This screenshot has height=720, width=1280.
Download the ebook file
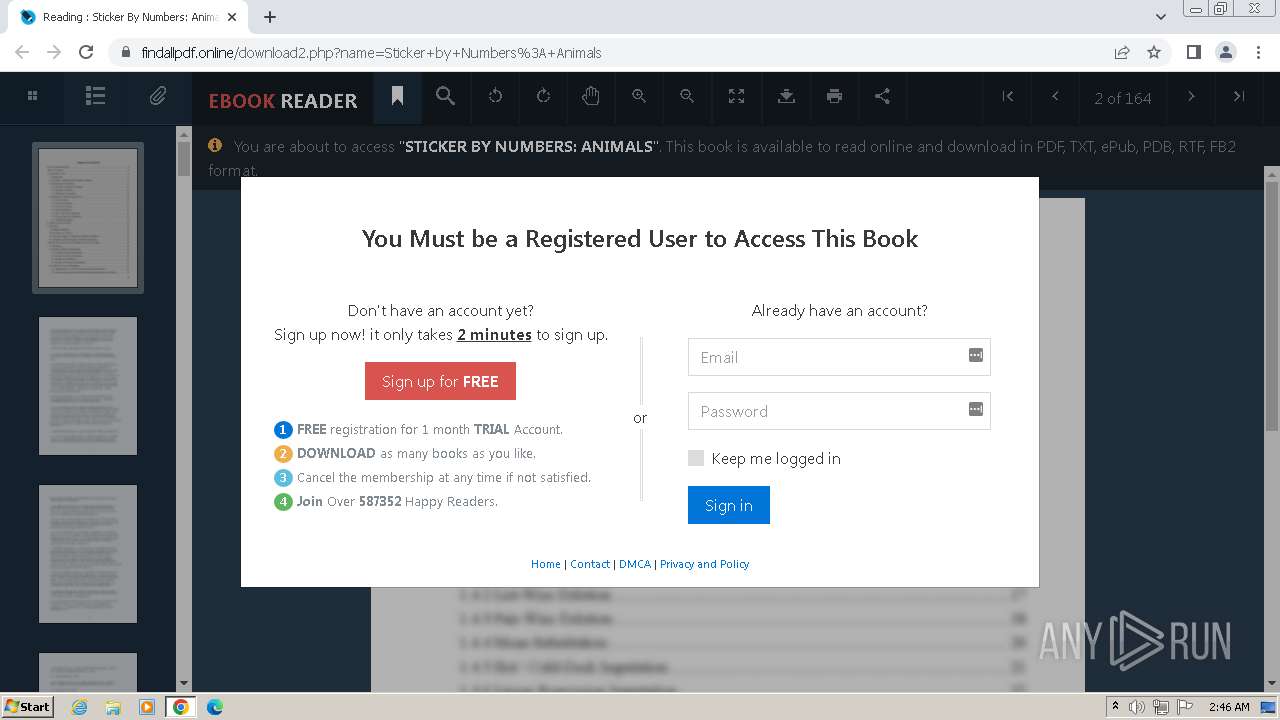tap(786, 96)
